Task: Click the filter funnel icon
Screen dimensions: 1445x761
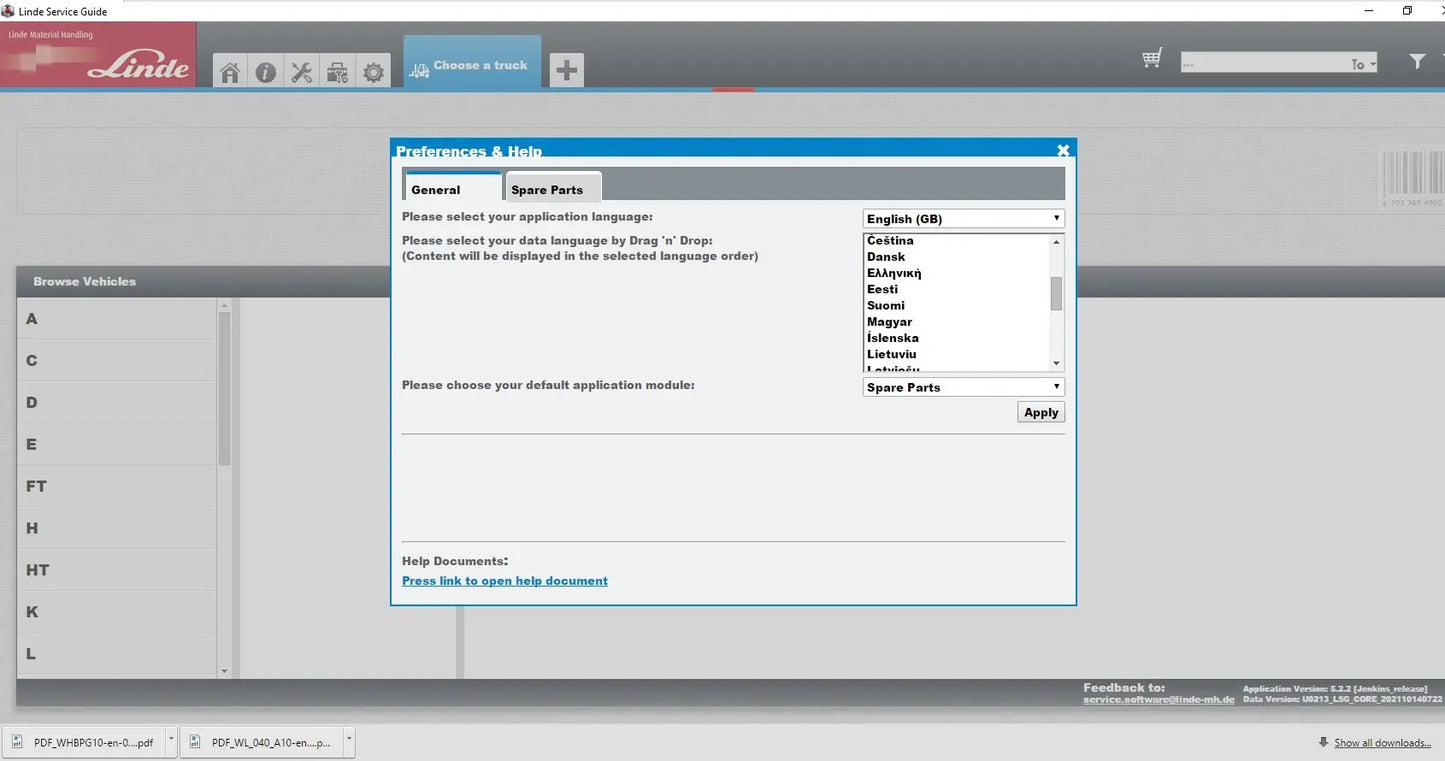Action: click(1417, 62)
